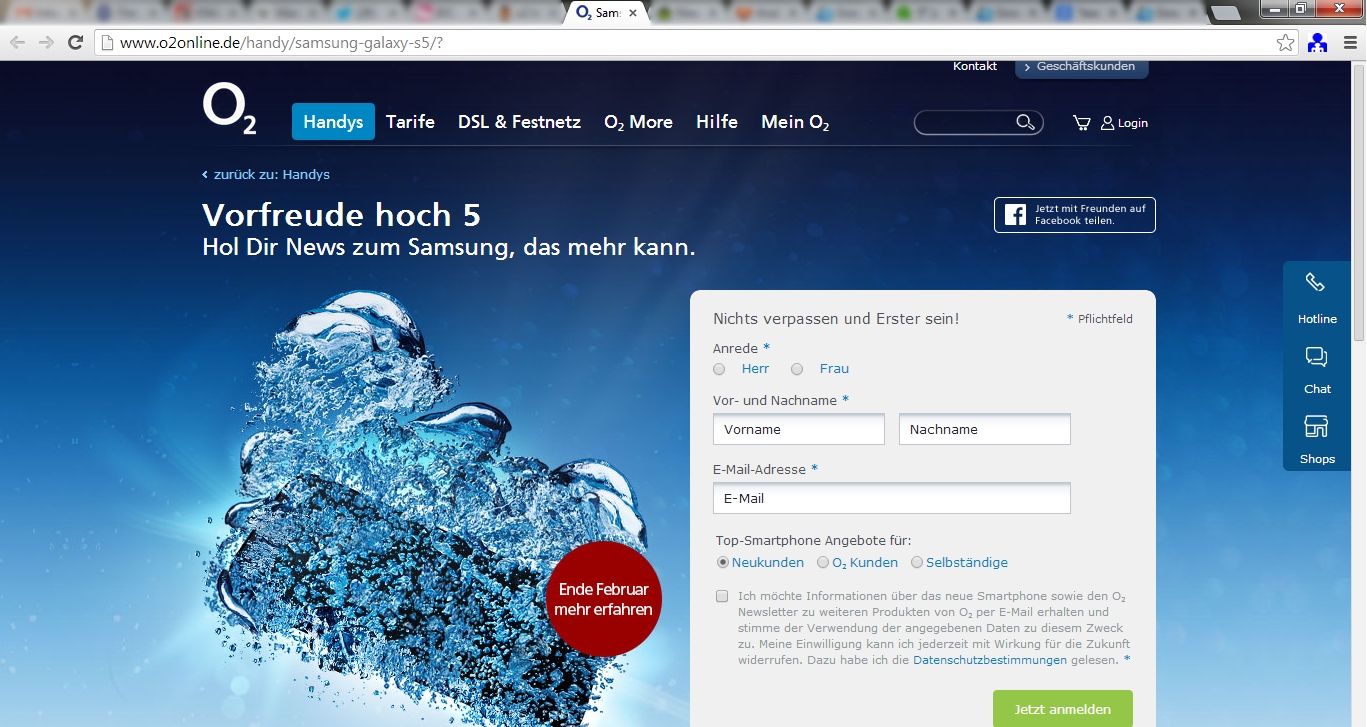Click the 'Vorfreude hoch 5' heading
Image resolution: width=1367 pixels, height=727 pixels.
click(341, 215)
